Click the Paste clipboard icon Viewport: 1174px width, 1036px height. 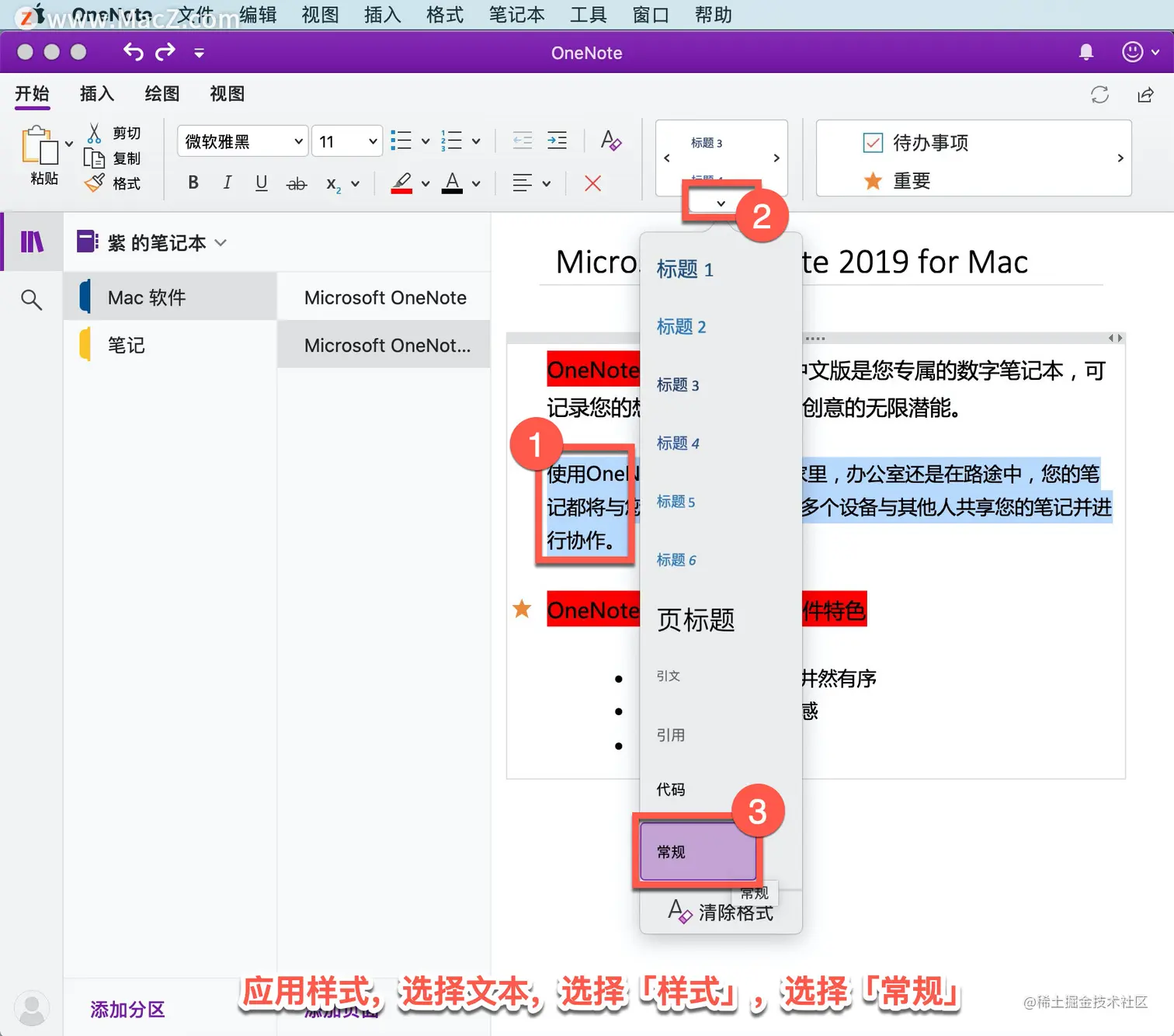tap(40, 146)
